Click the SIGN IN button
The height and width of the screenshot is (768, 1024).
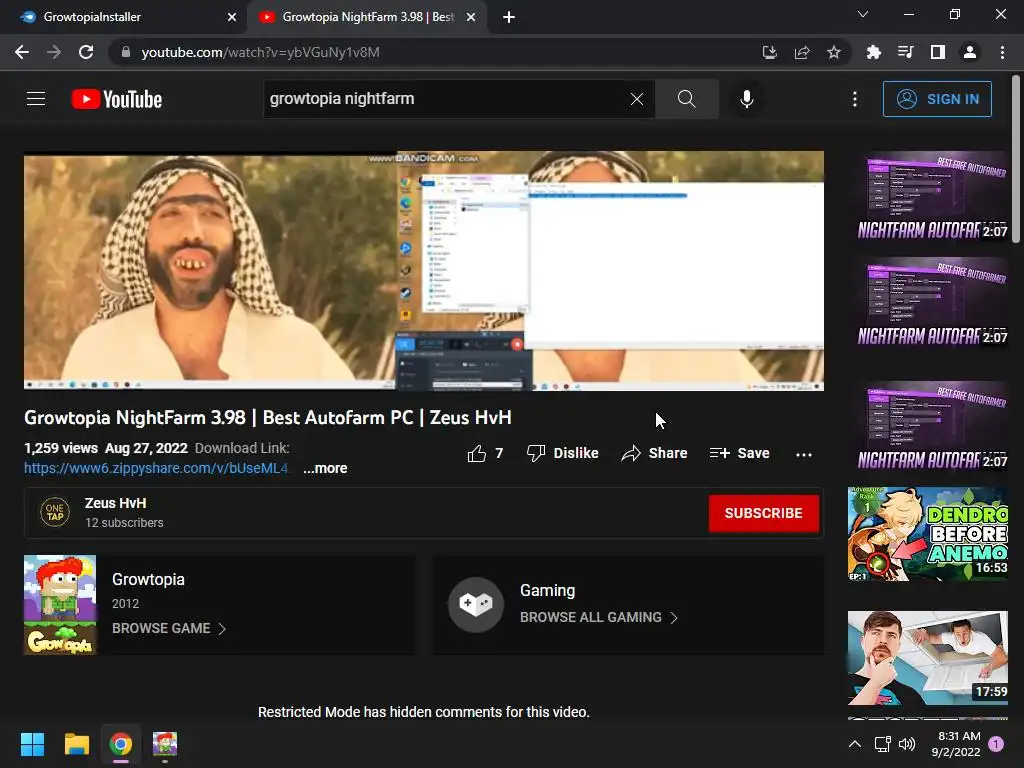(937, 99)
